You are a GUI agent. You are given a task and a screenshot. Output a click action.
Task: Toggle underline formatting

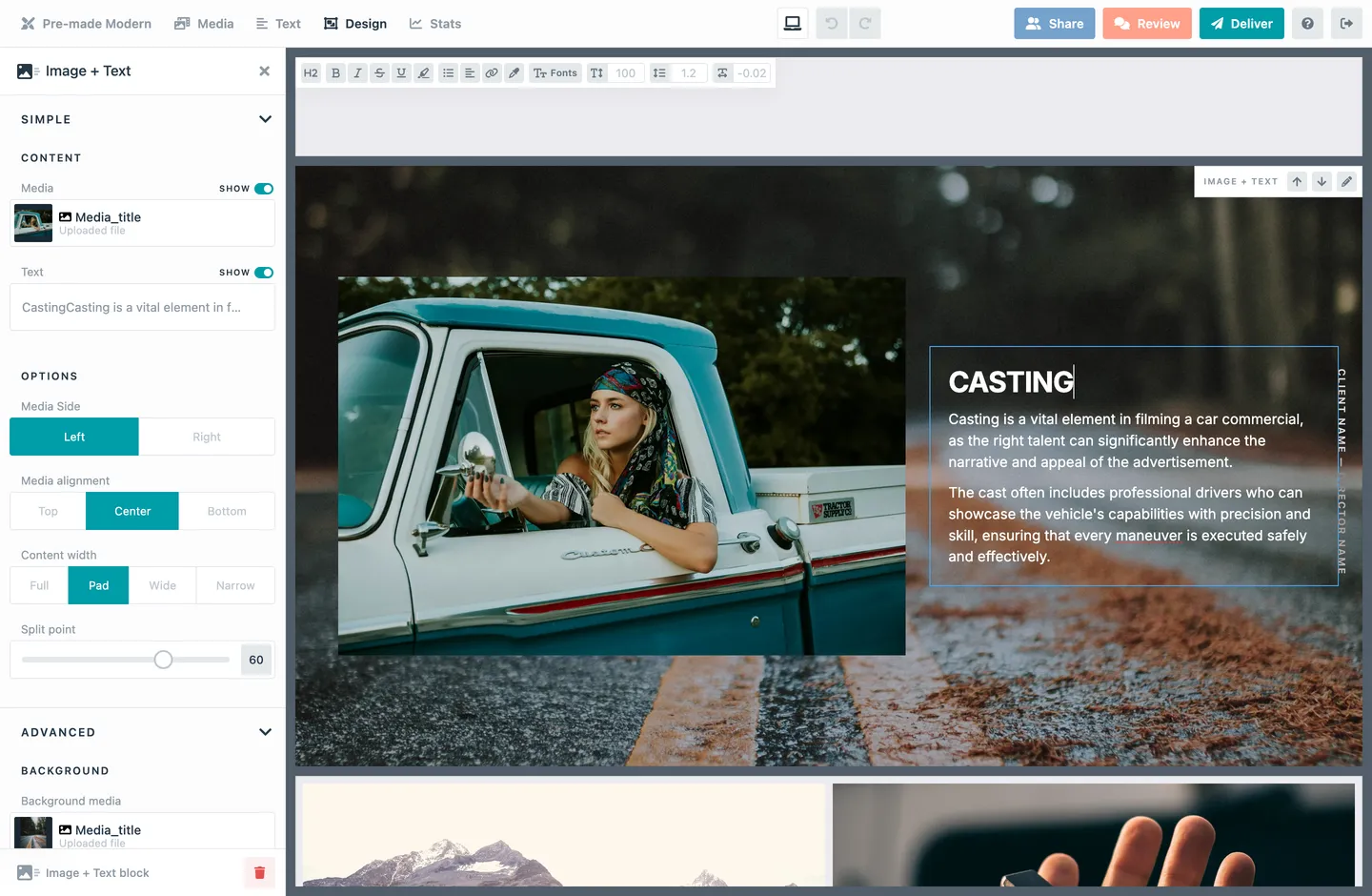(x=401, y=73)
